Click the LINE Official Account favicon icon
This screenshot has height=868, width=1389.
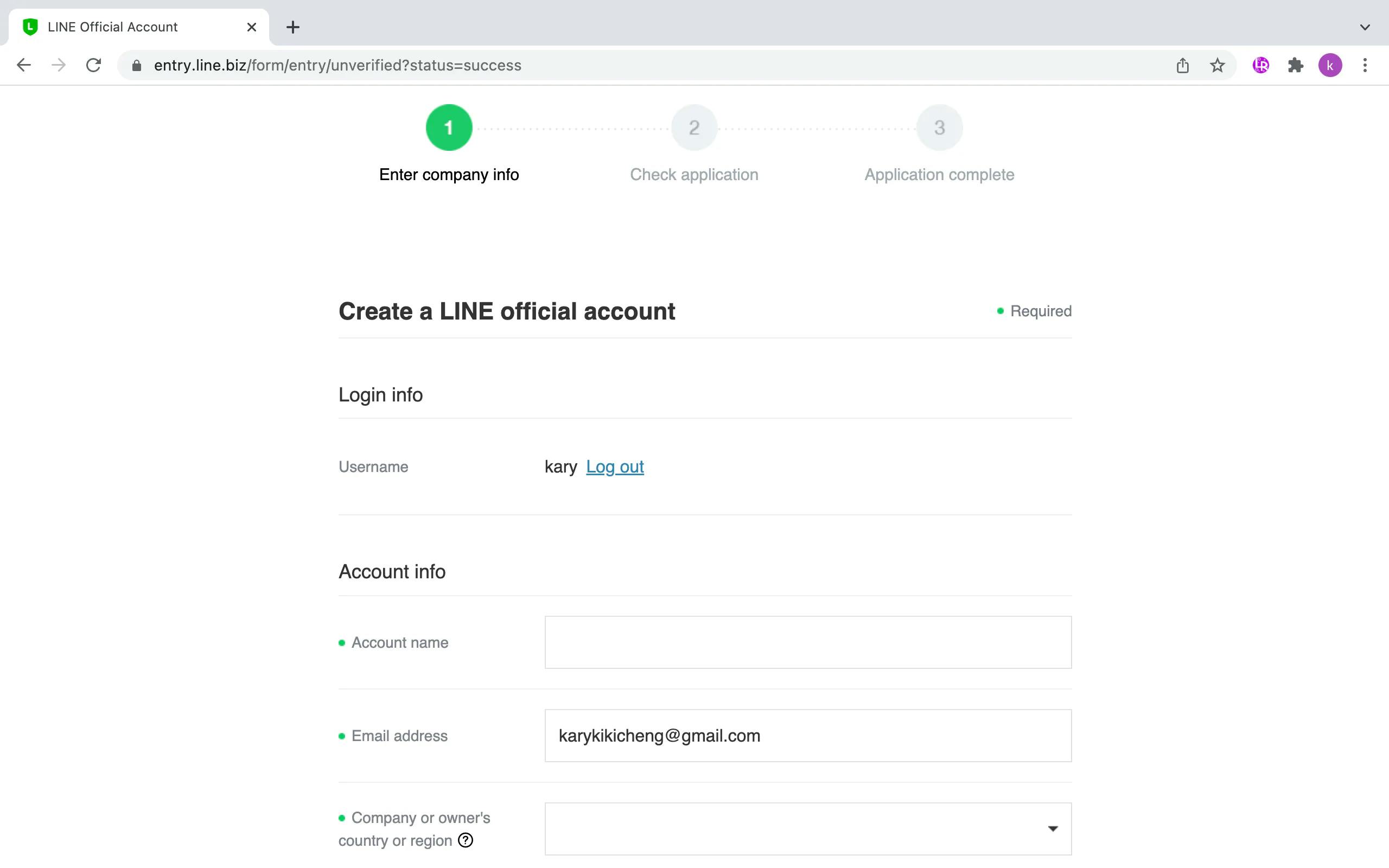(x=29, y=27)
